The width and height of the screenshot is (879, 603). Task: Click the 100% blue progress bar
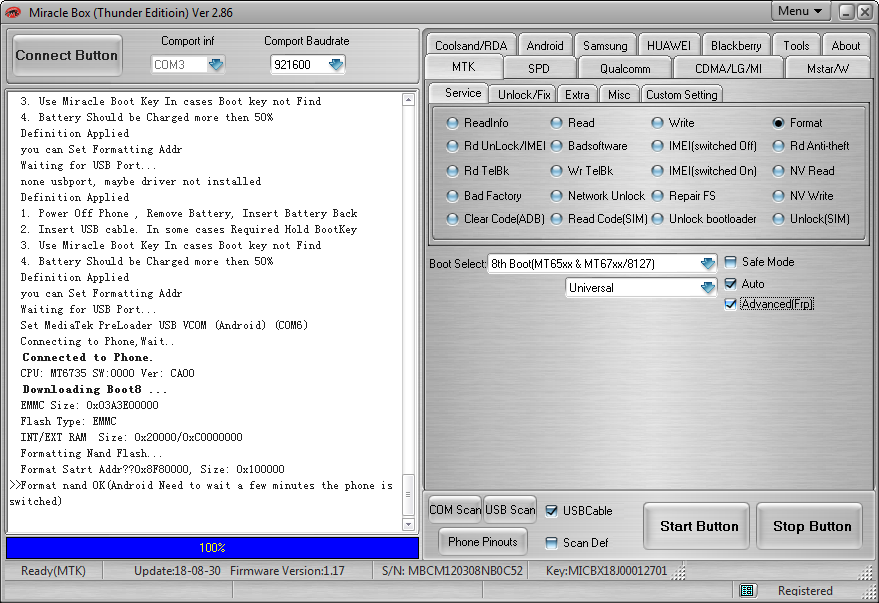[x=212, y=548]
